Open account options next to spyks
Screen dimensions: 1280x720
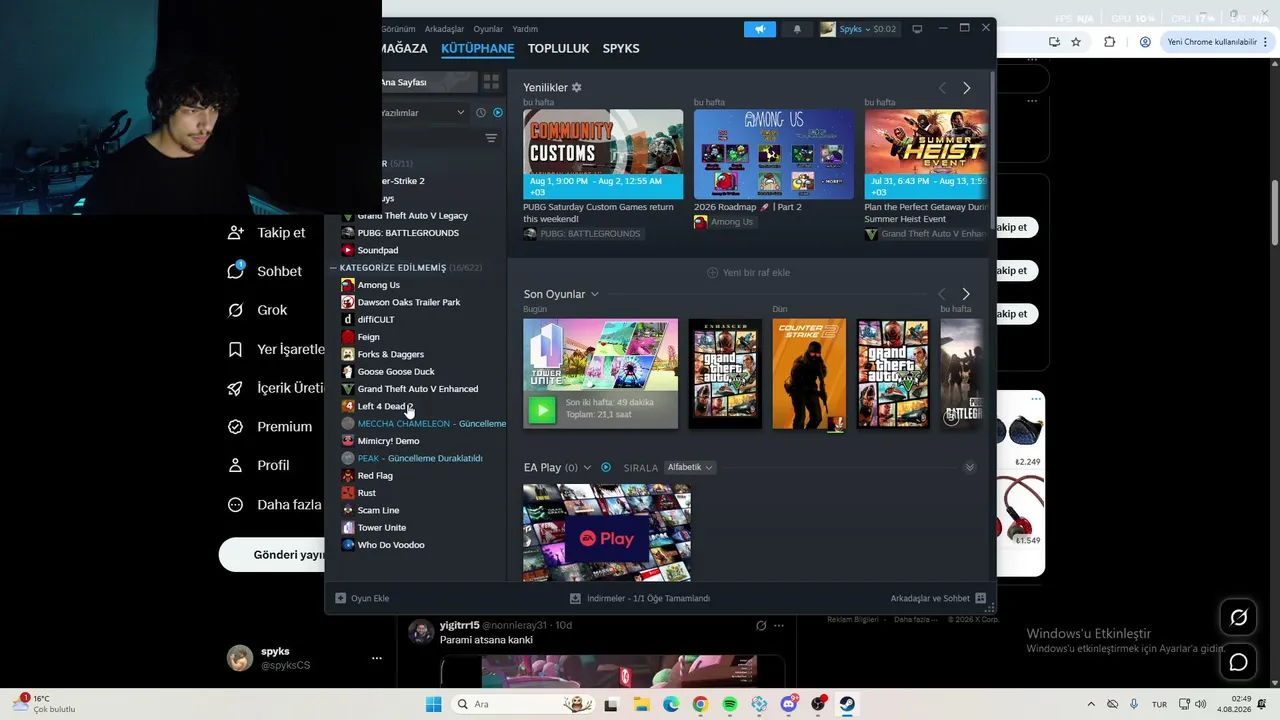click(x=377, y=658)
